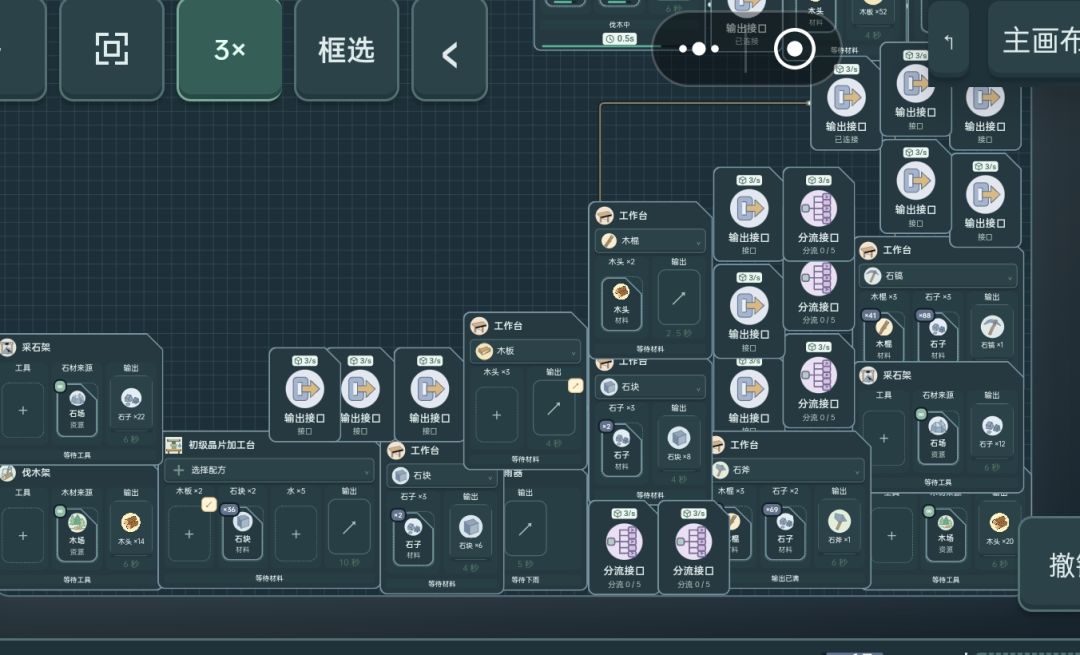Screen dimensions: 1080x655
Task: Click the 石镐 ×1 output slot
Action: 992,333
